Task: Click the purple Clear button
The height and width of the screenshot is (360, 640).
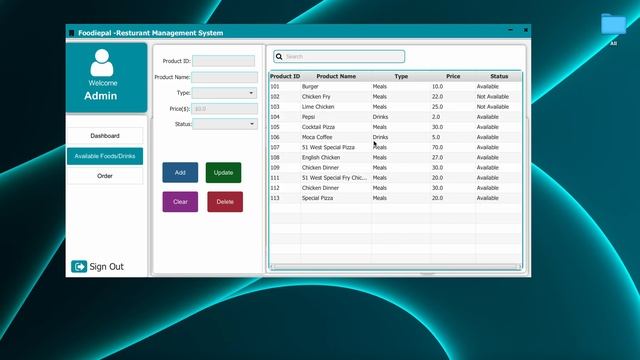Action: click(180, 202)
